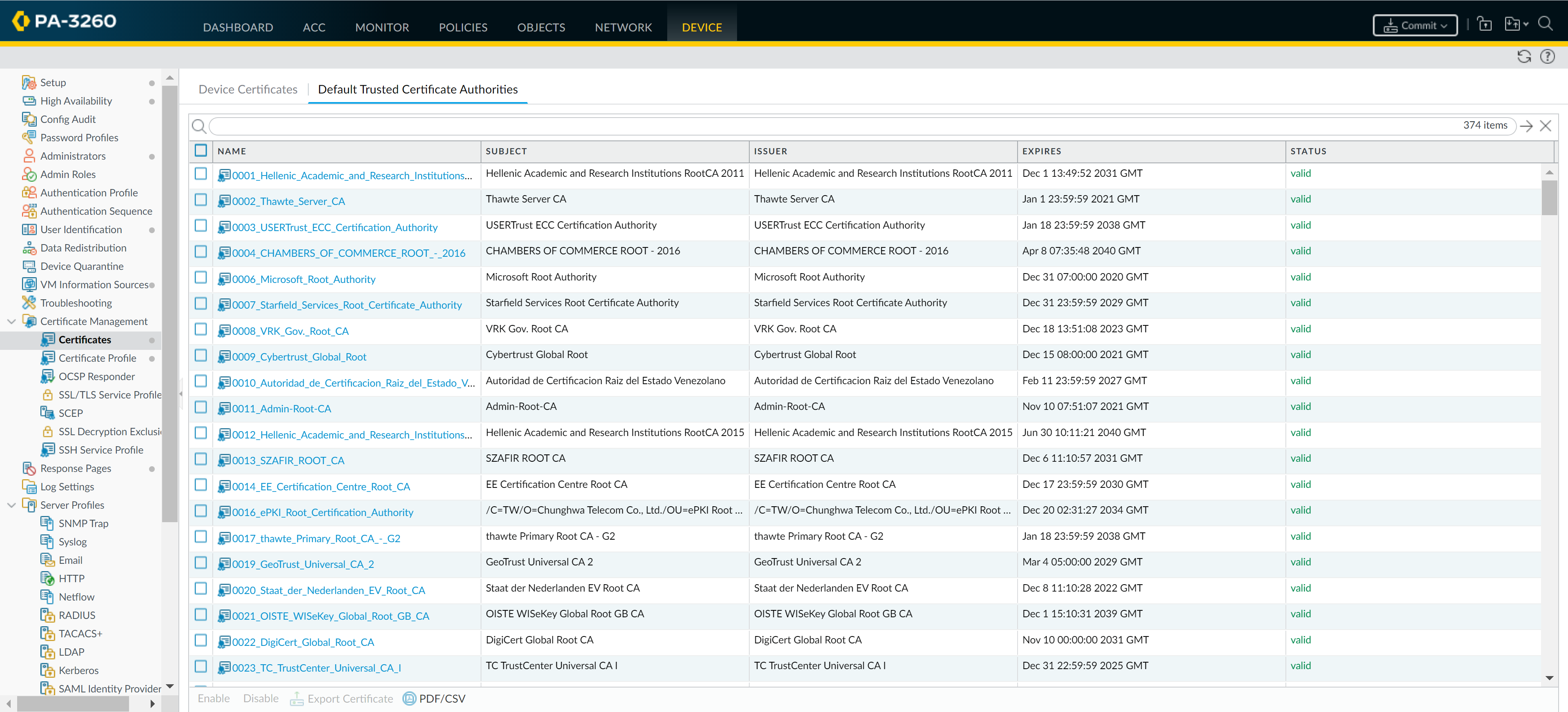1568x712 pixels.
Task: Switch to the Device Certificates tab
Action: pyautogui.click(x=248, y=89)
